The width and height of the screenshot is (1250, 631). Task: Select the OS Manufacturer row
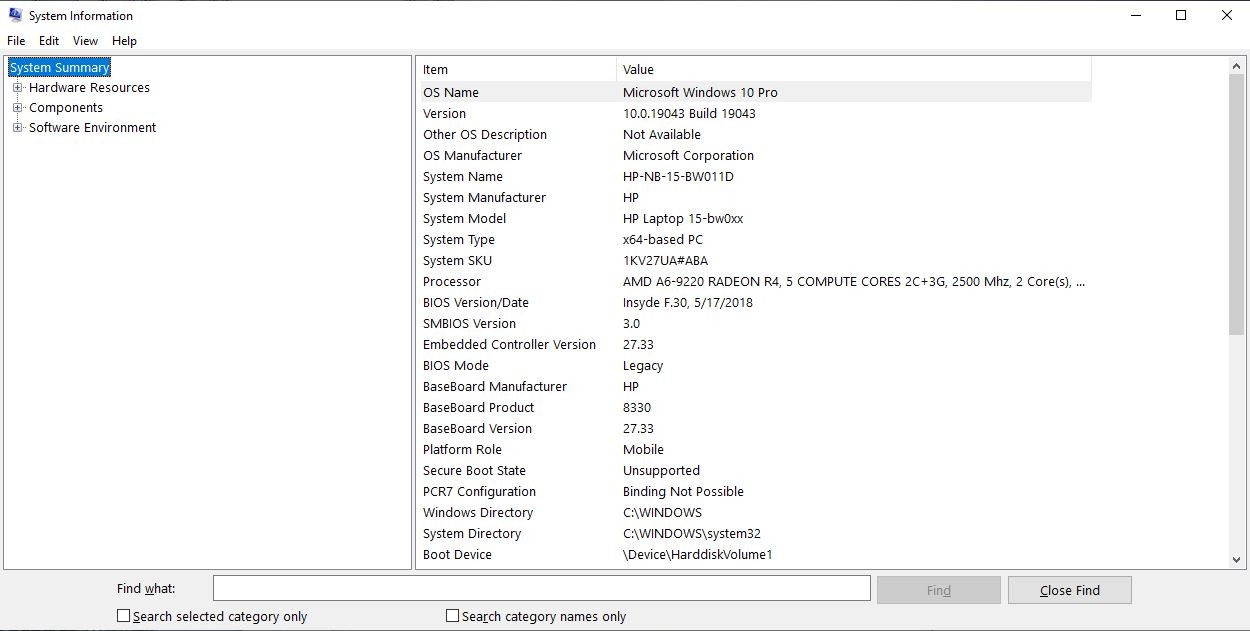click(x=754, y=155)
